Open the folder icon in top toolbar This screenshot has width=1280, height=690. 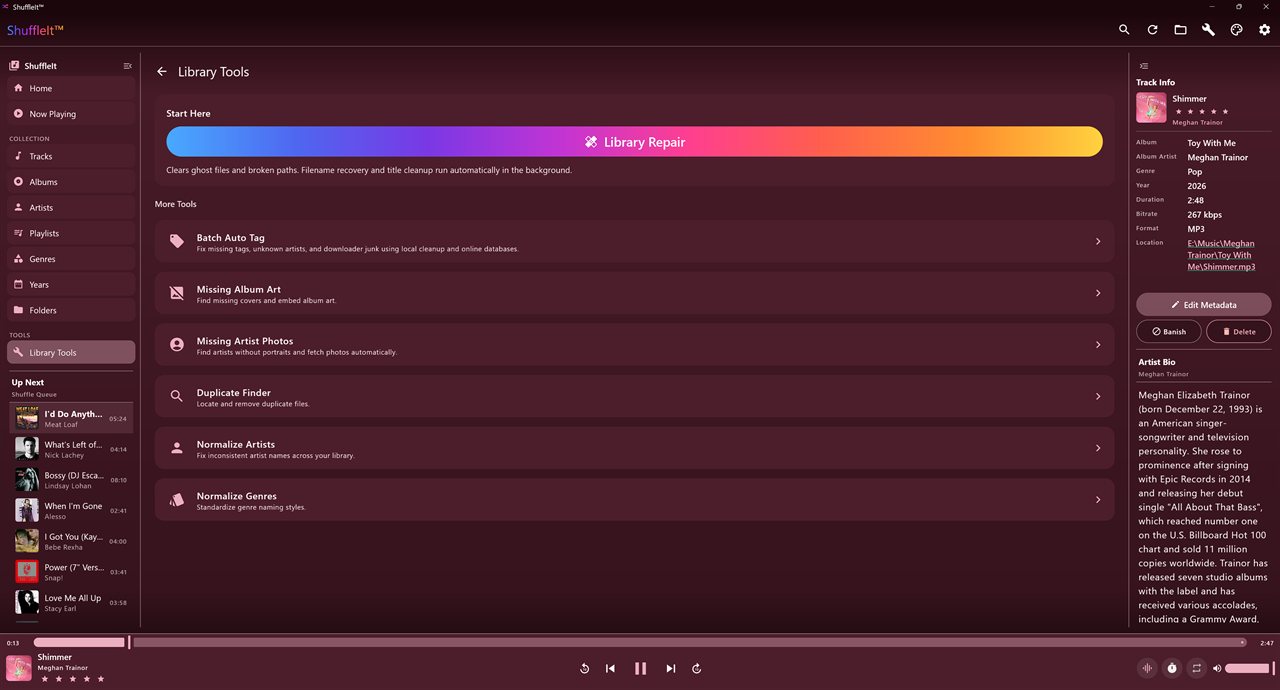click(1180, 30)
